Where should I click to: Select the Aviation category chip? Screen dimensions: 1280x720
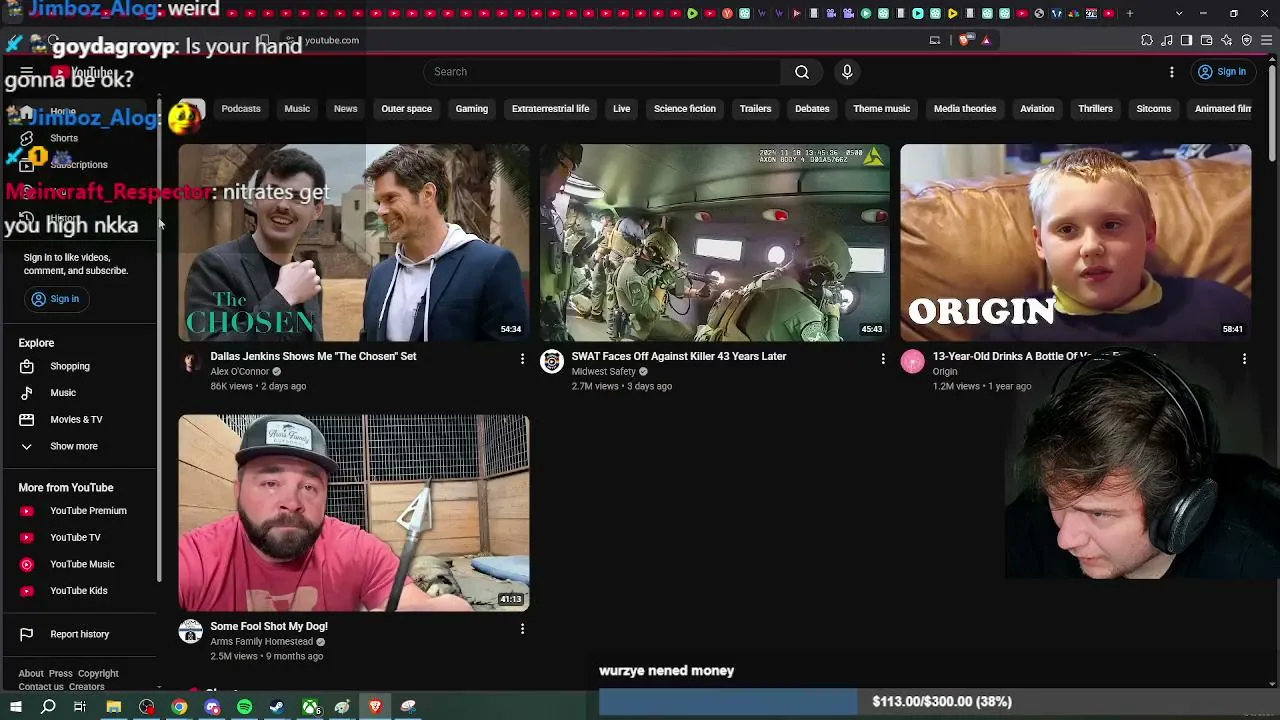click(1037, 109)
